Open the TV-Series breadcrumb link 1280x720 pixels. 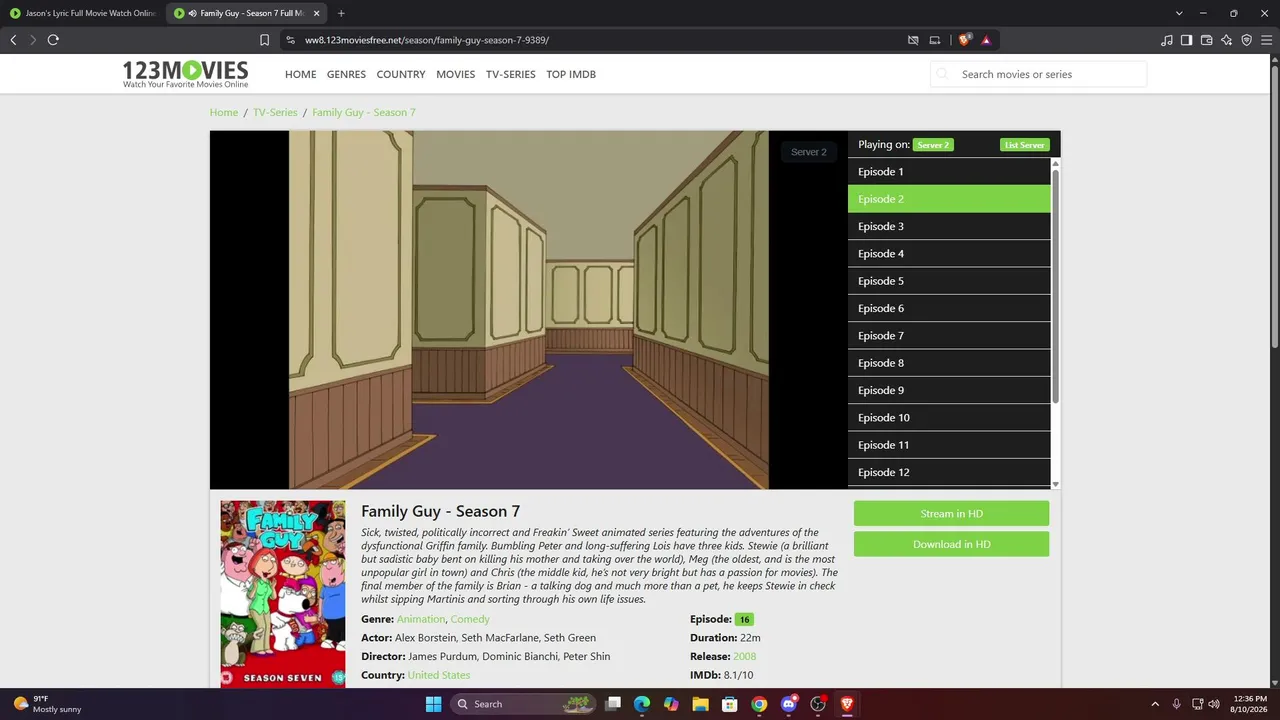pos(275,112)
